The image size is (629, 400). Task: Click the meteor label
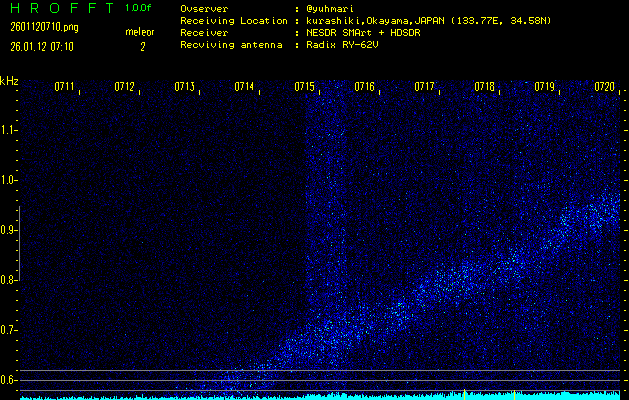pos(140,32)
